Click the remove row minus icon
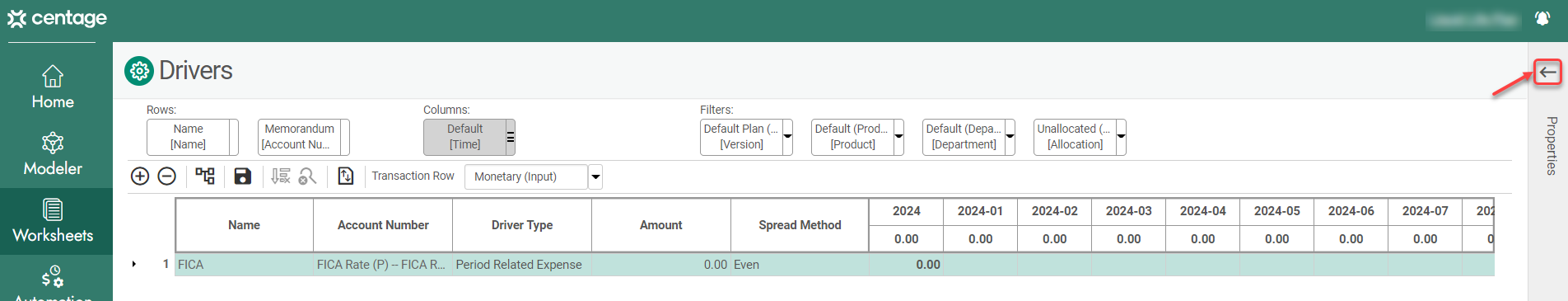Screen dimensions: 1568x301 (x=166, y=176)
